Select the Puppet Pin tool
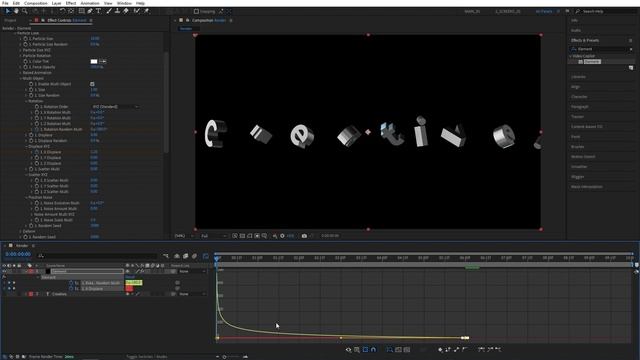This screenshot has height=360, width=640. click(146, 11)
